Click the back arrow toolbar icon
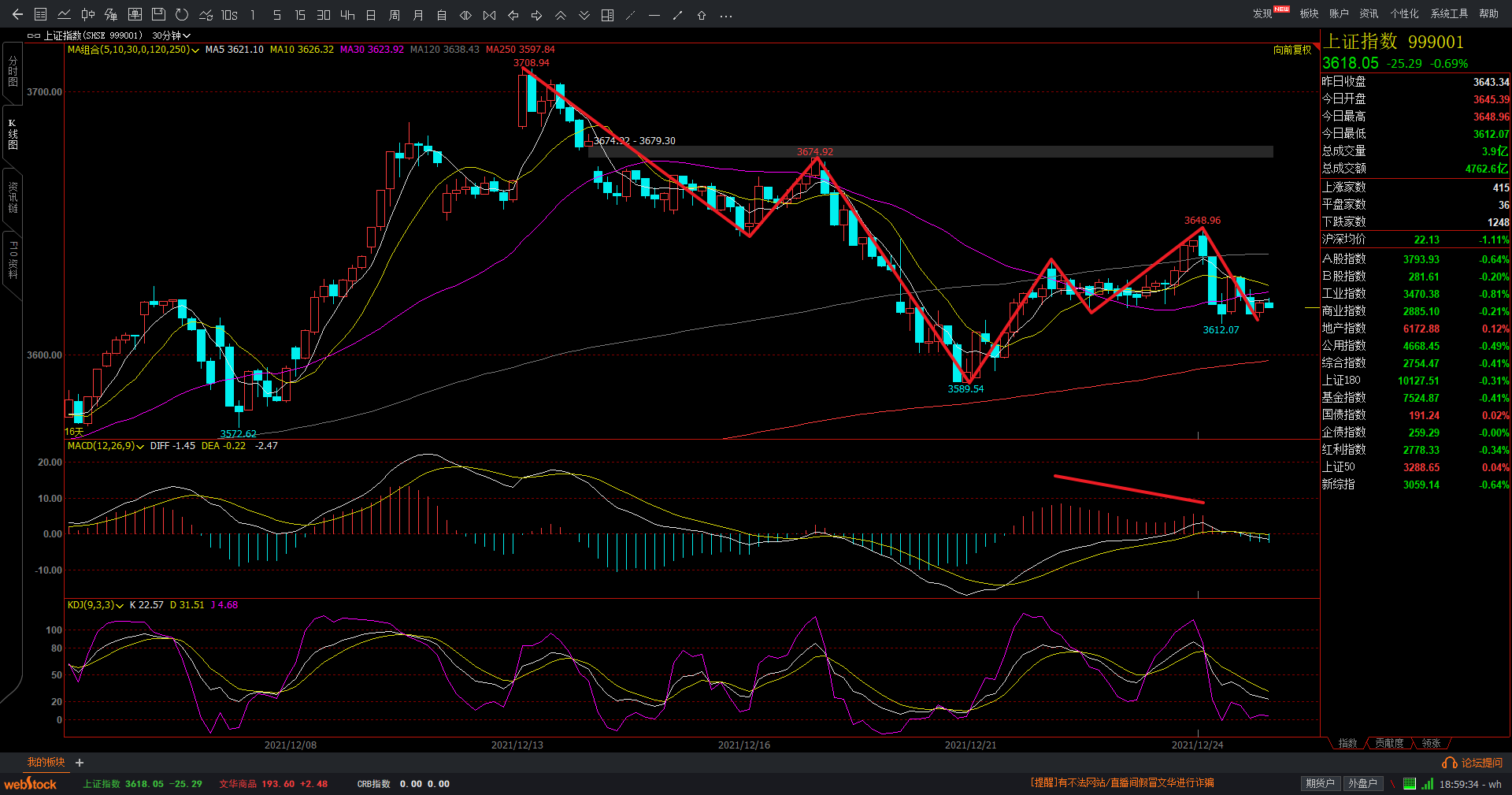This screenshot has width=1512, height=795. 17,15
